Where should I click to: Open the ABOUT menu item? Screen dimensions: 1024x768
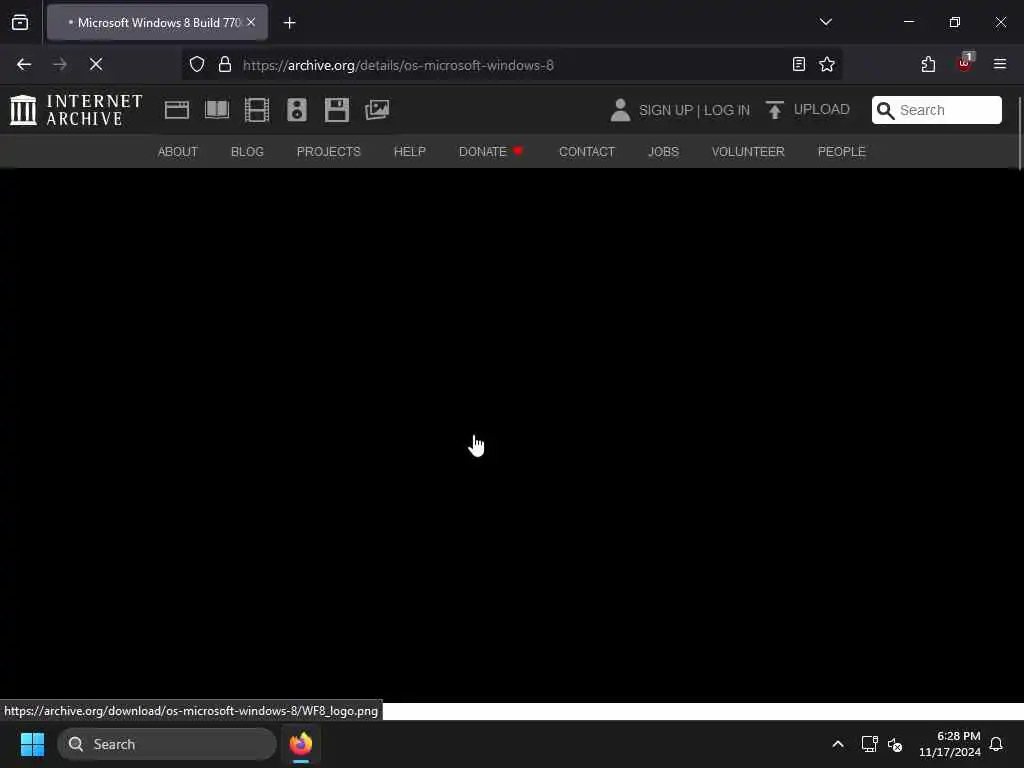178,152
